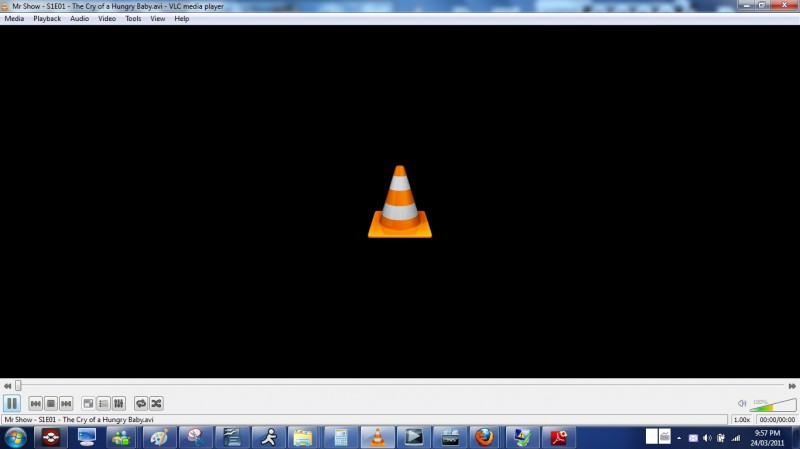Open the Tools menu

133,18
